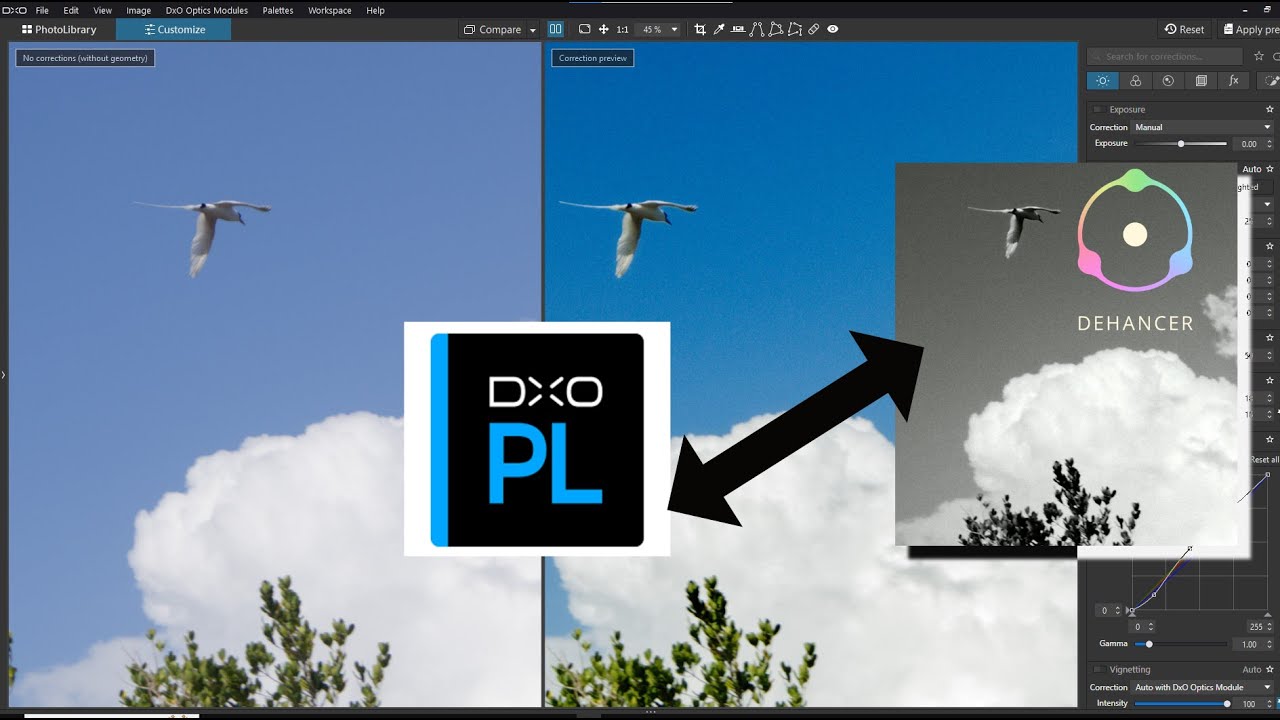Adjust the Exposure slider
Screen dimensions: 1280x720
click(x=1181, y=144)
